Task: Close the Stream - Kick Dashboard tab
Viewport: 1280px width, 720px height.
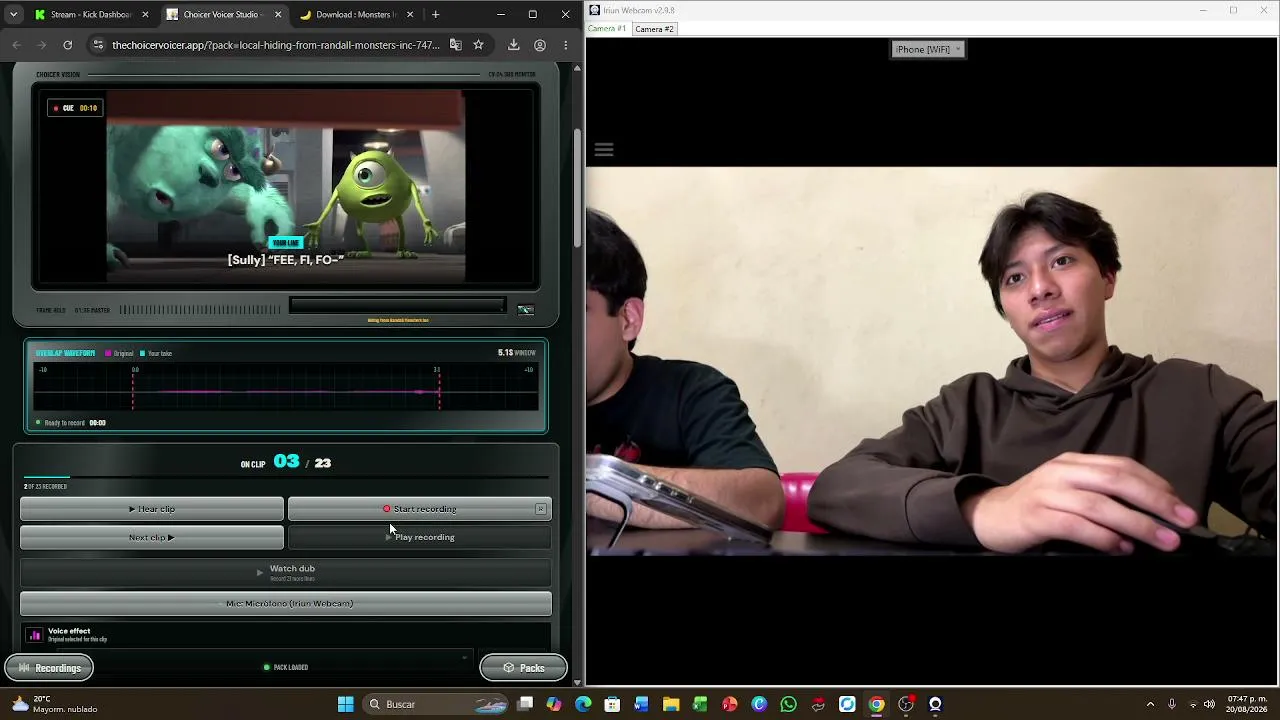Action: point(145,15)
